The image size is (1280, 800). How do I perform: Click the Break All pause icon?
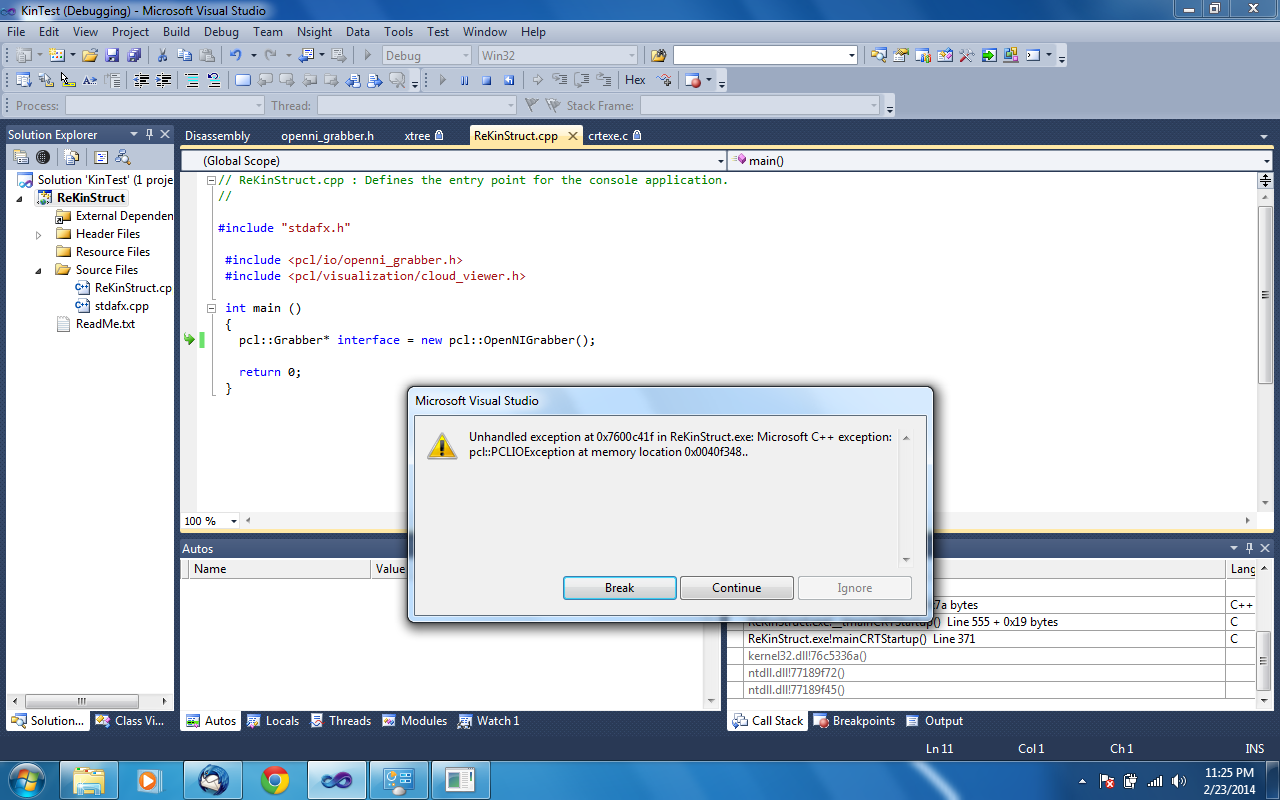[464, 80]
